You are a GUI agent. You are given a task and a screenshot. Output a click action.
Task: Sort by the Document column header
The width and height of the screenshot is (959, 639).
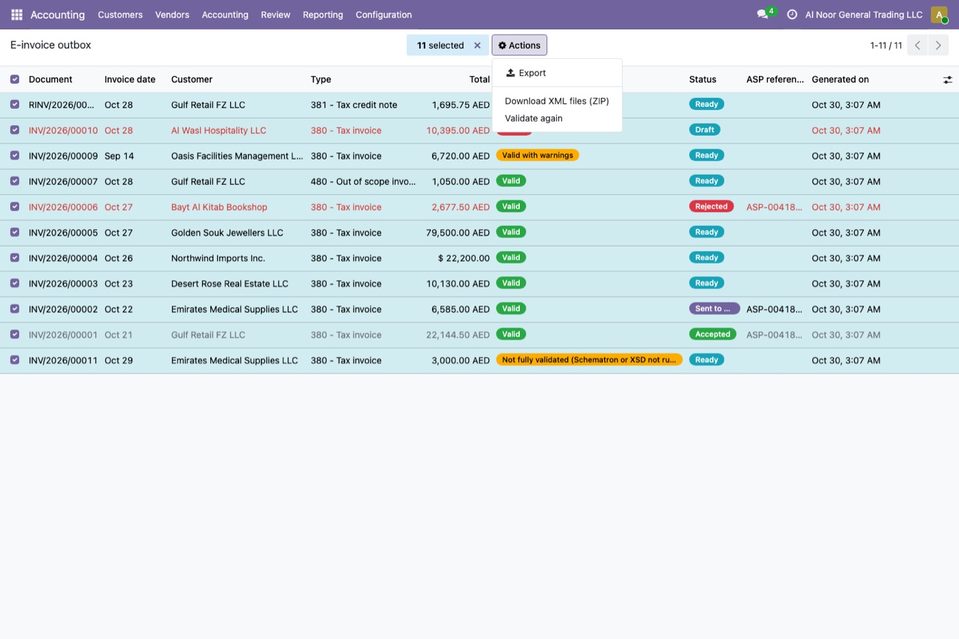(x=50, y=79)
